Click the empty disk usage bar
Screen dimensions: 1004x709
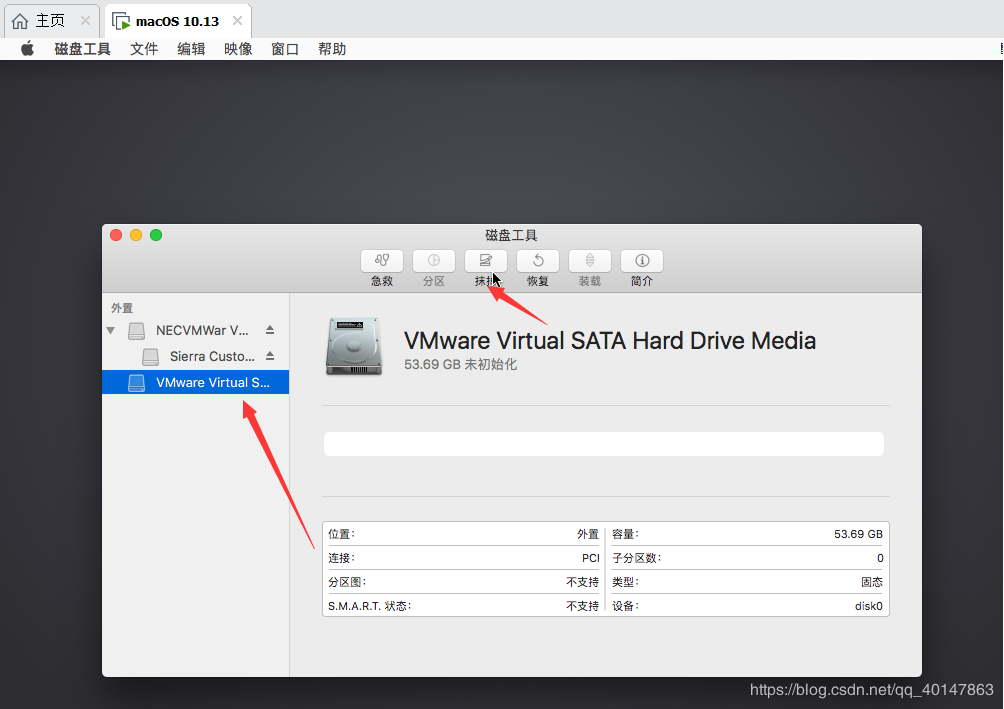pyautogui.click(x=603, y=444)
